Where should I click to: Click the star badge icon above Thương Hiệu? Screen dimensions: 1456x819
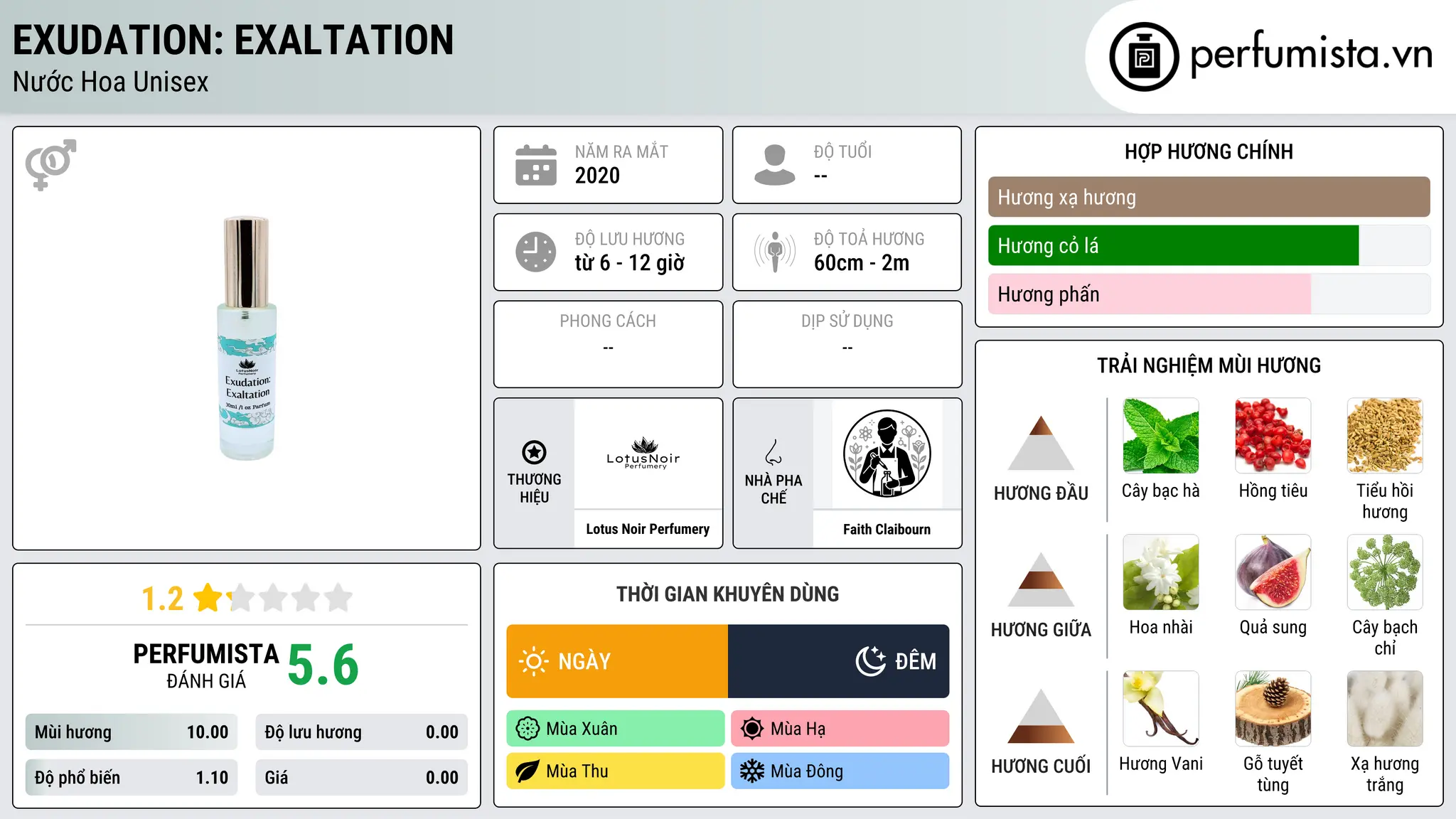tap(534, 451)
